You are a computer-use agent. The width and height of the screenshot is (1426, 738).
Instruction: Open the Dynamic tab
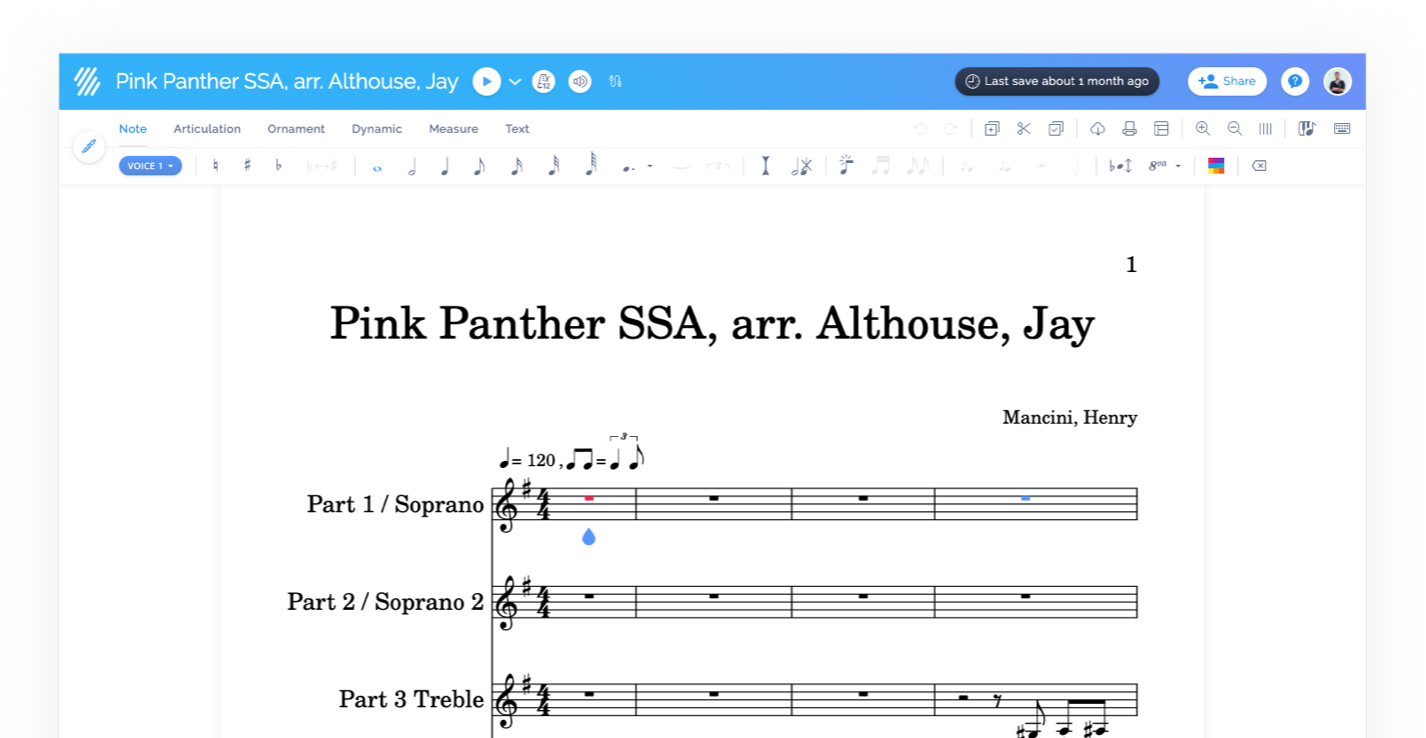click(x=377, y=129)
